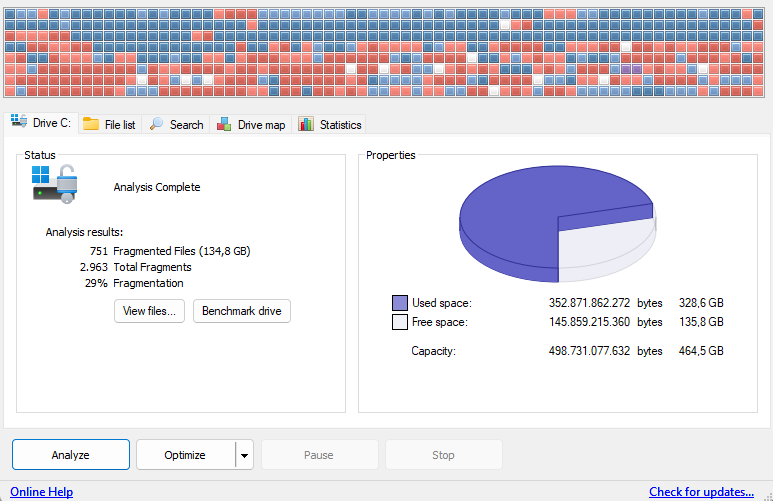Follow the Check for updates link
Screen dimensions: 773x501
tap(702, 492)
